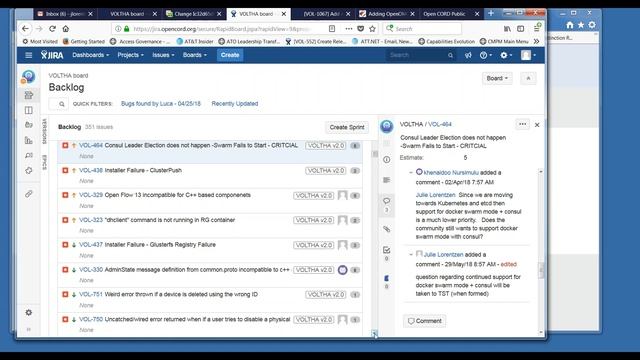This screenshot has width=640, height=360.
Task: Expand the sidebar with the bottom chevron
Action: click(x=29, y=329)
